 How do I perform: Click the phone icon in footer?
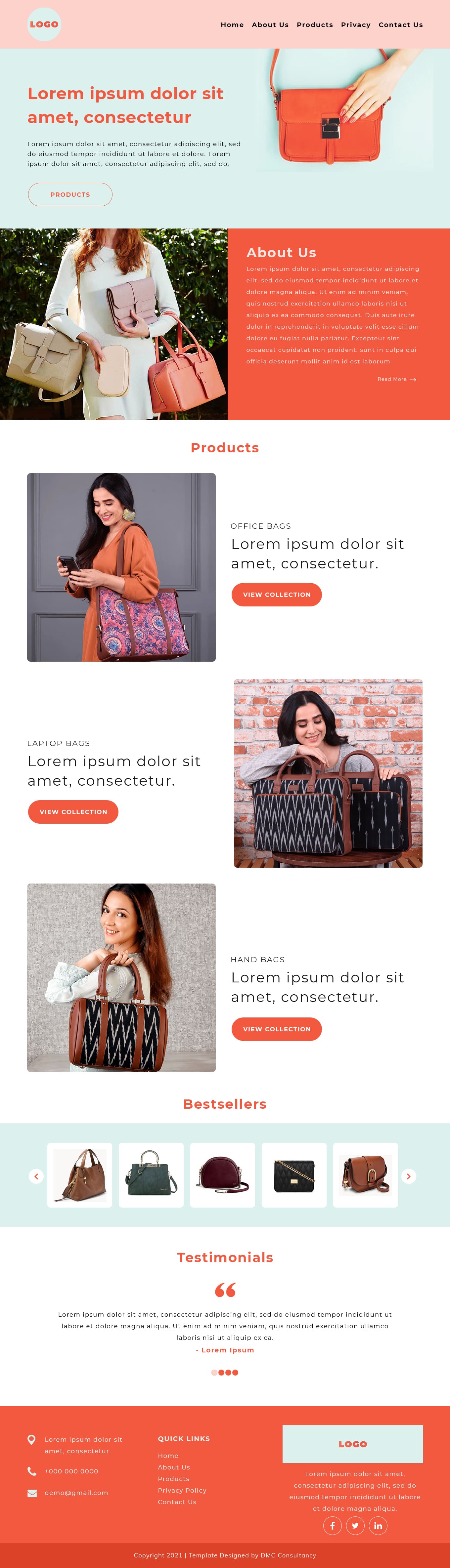pyautogui.click(x=32, y=1471)
